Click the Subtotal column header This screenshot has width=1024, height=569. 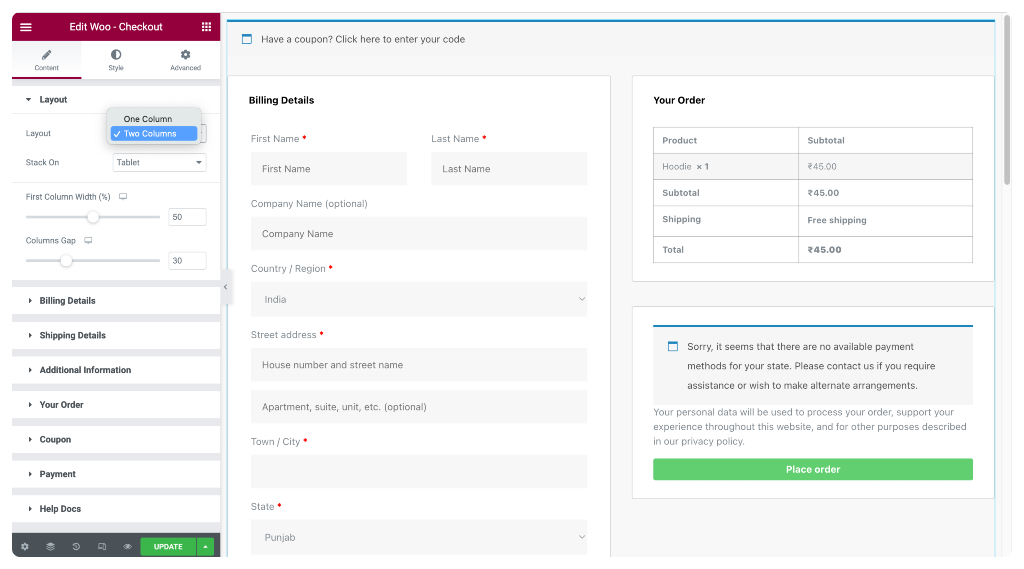coord(885,140)
